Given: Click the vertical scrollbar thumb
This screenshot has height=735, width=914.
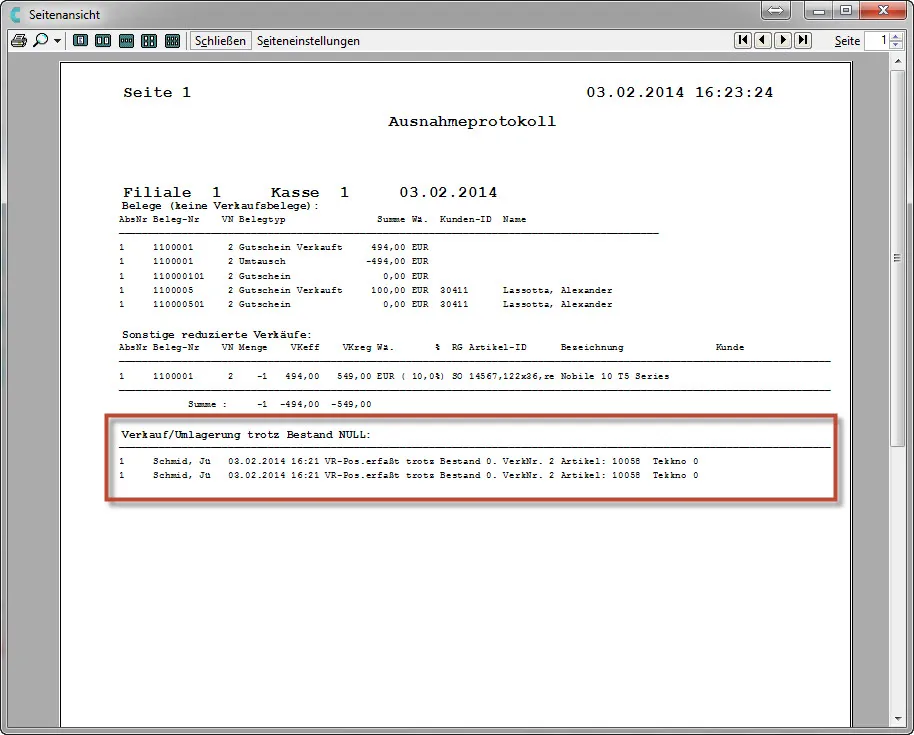Looking at the screenshot, I should coord(897,258).
